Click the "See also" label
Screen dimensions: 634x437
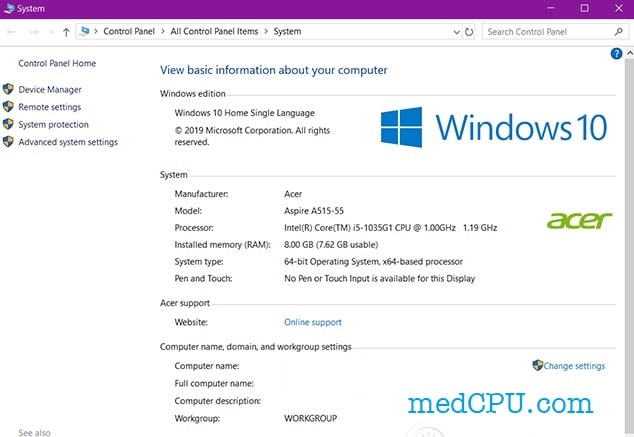click(34, 433)
